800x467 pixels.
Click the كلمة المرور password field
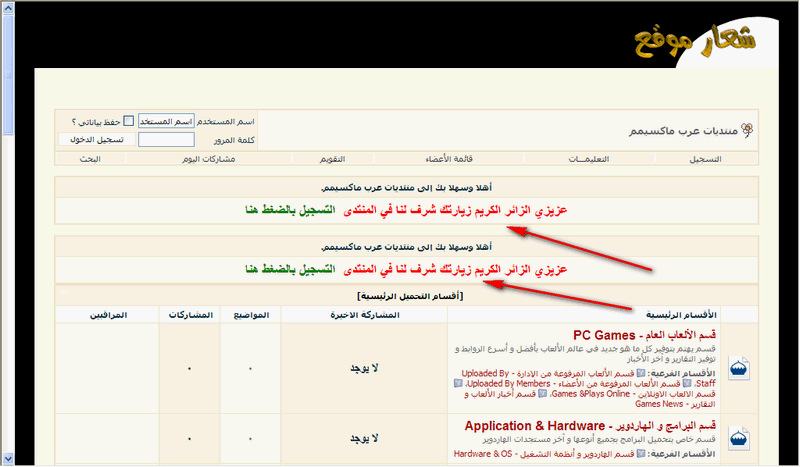(166, 139)
